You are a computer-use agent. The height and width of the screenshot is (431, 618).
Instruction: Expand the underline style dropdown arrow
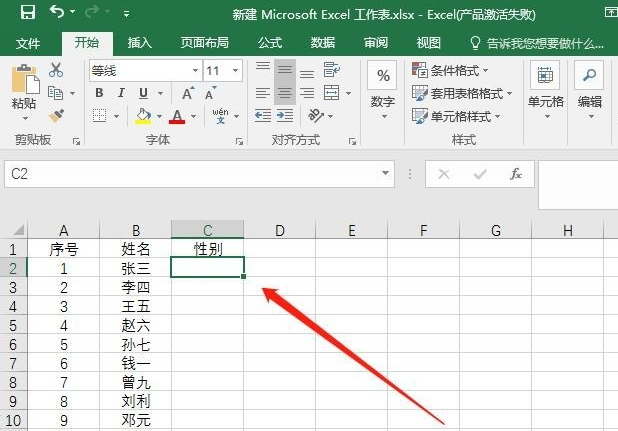click(160, 93)
